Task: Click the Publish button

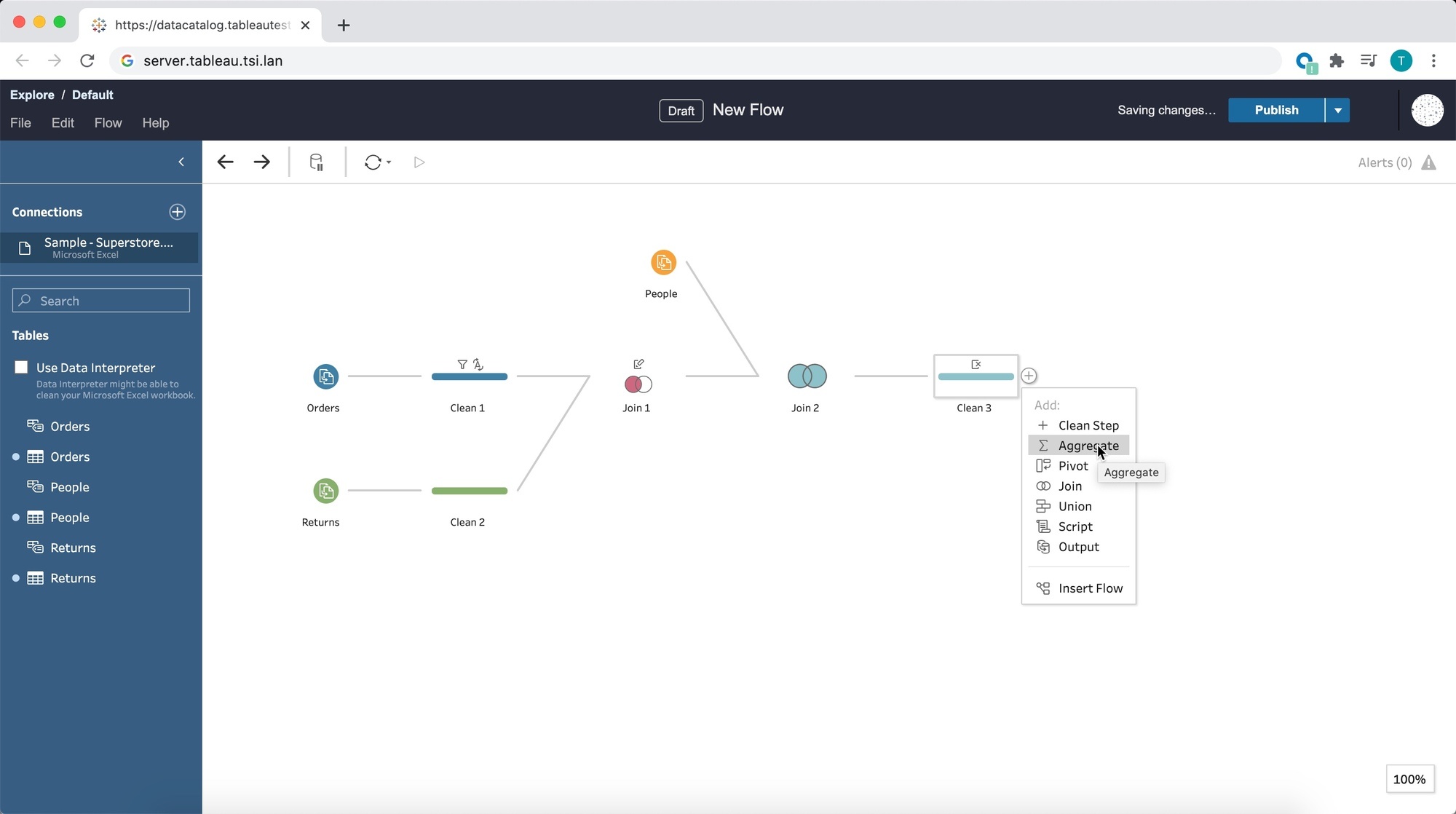Action: 1276,110
